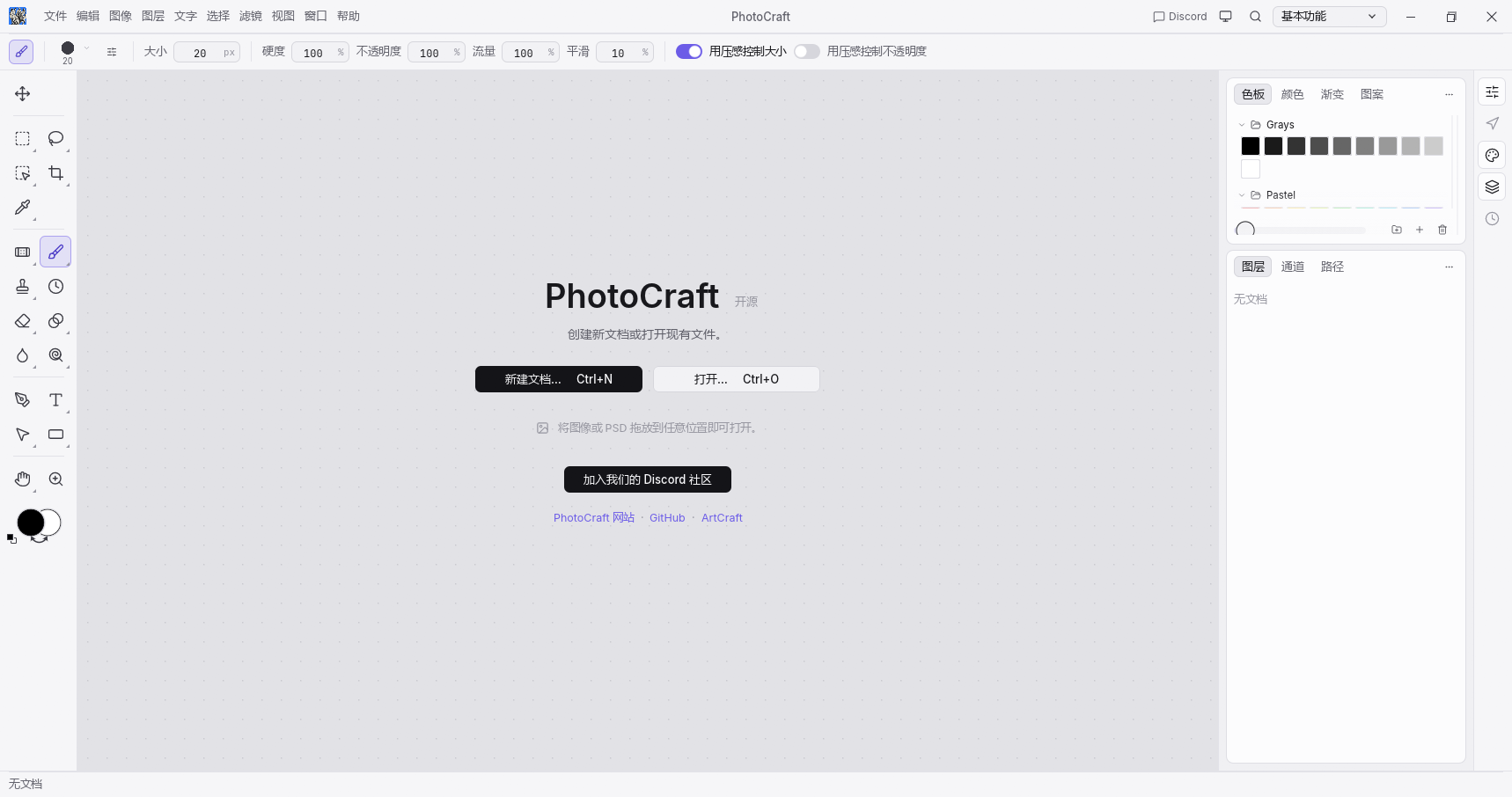Open the 基本功能 workspace dropdown

click(1329, 17)
